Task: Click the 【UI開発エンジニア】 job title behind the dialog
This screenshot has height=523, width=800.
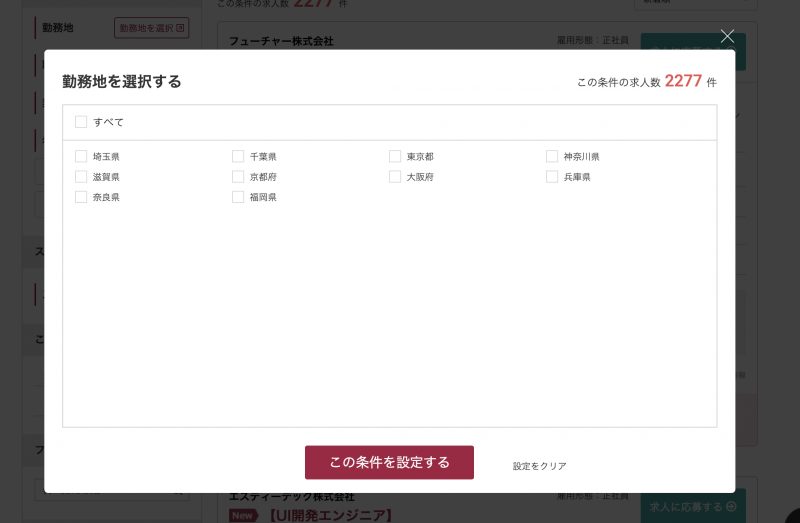Action: pos(330,515)
